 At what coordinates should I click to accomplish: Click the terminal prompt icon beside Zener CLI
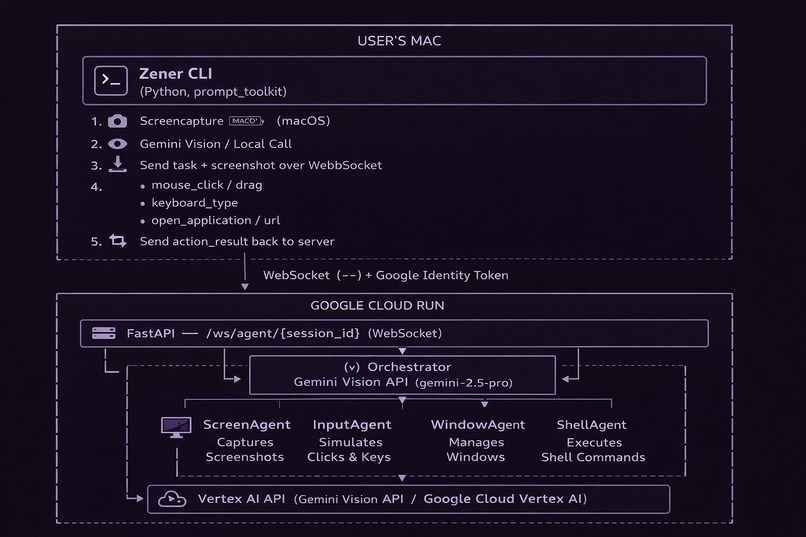pos(111,80)
